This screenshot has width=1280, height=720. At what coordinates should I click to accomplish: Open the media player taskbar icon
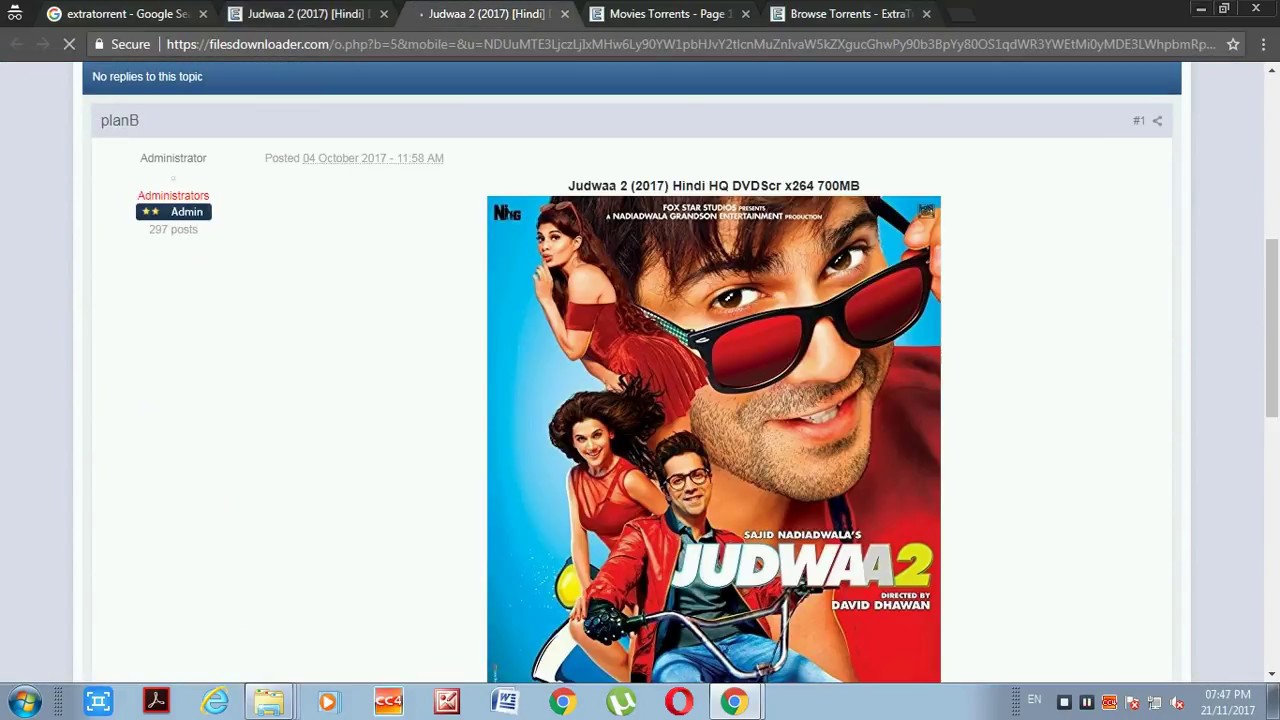point(328,702)
